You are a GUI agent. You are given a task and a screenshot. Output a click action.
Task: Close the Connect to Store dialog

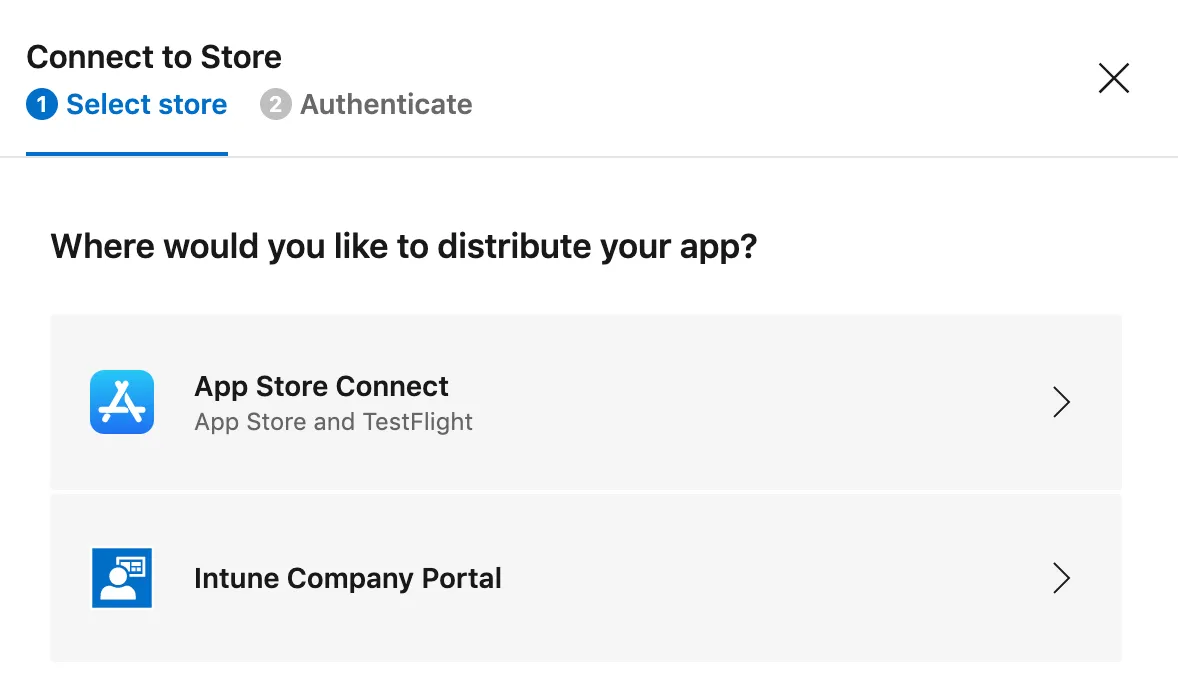coord(1113,78)
